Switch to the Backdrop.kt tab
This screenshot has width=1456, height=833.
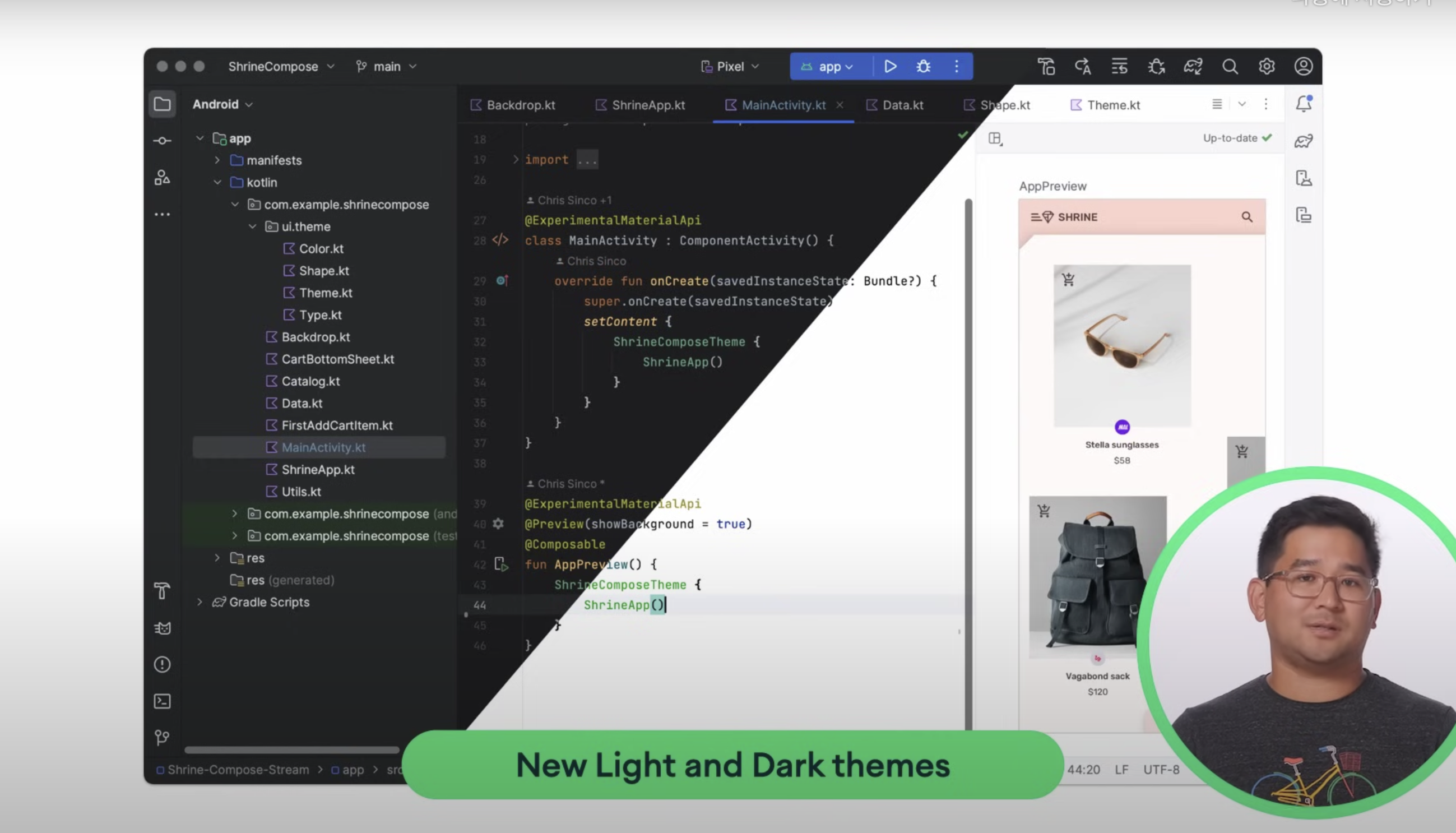click(x=513, y=105)
